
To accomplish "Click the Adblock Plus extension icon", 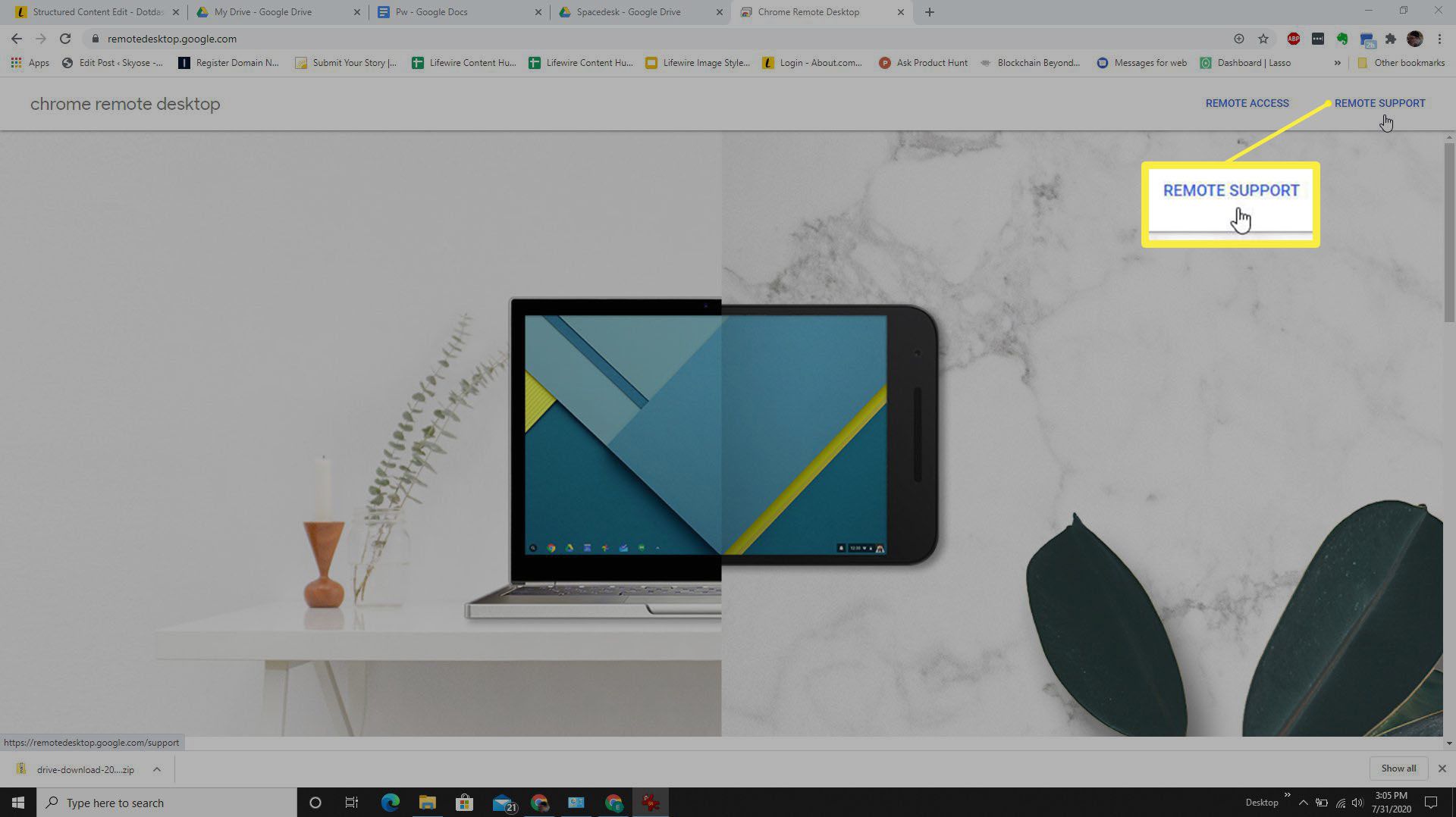I will [x=1294, y=39].
